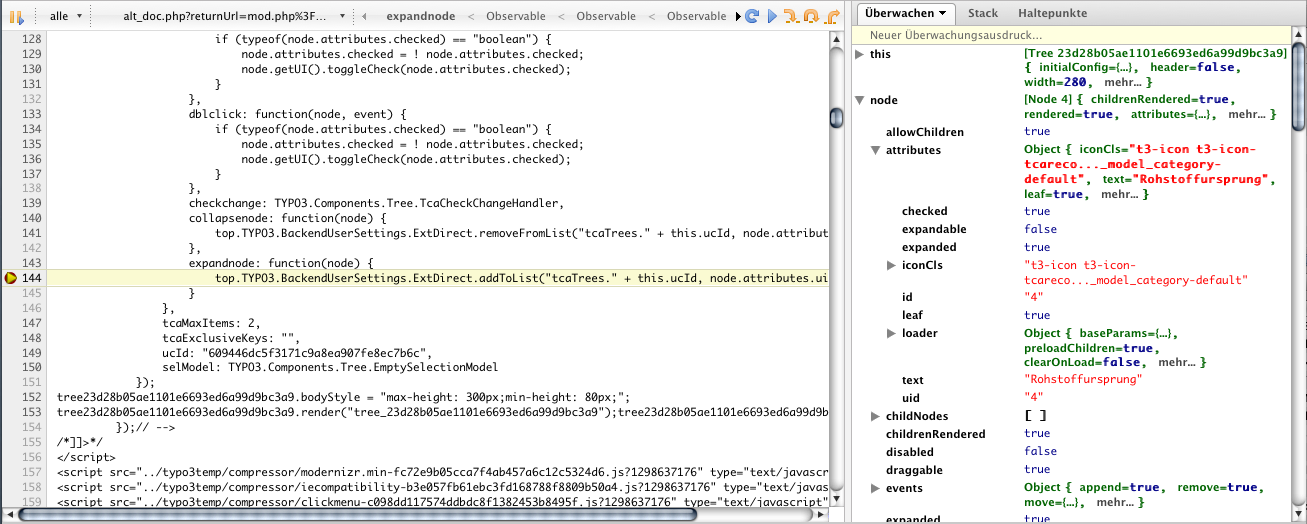
Task: Click the Step Over icon
Action: click(810, 16)
